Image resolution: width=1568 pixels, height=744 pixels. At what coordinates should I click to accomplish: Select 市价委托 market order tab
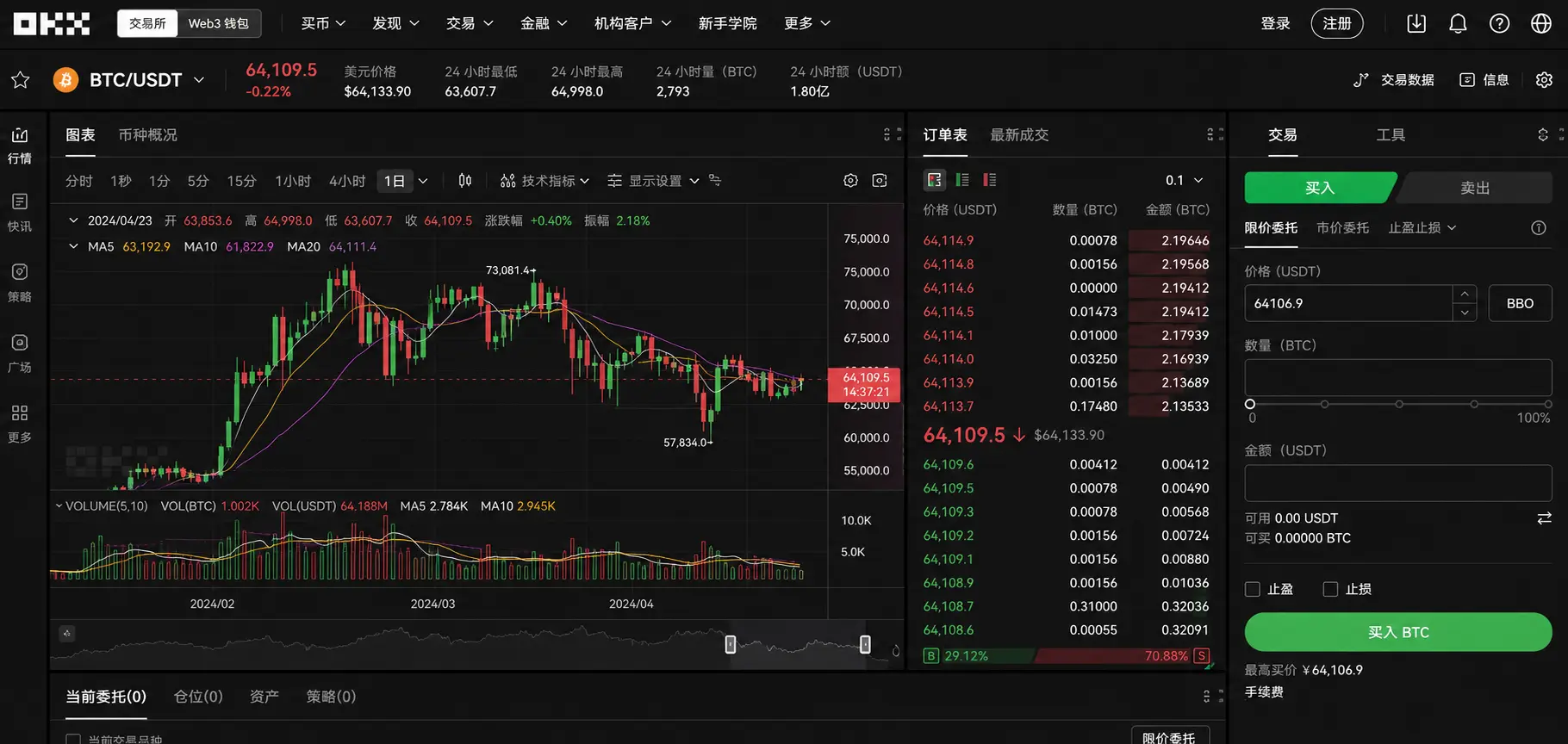tap(1342, 227)
